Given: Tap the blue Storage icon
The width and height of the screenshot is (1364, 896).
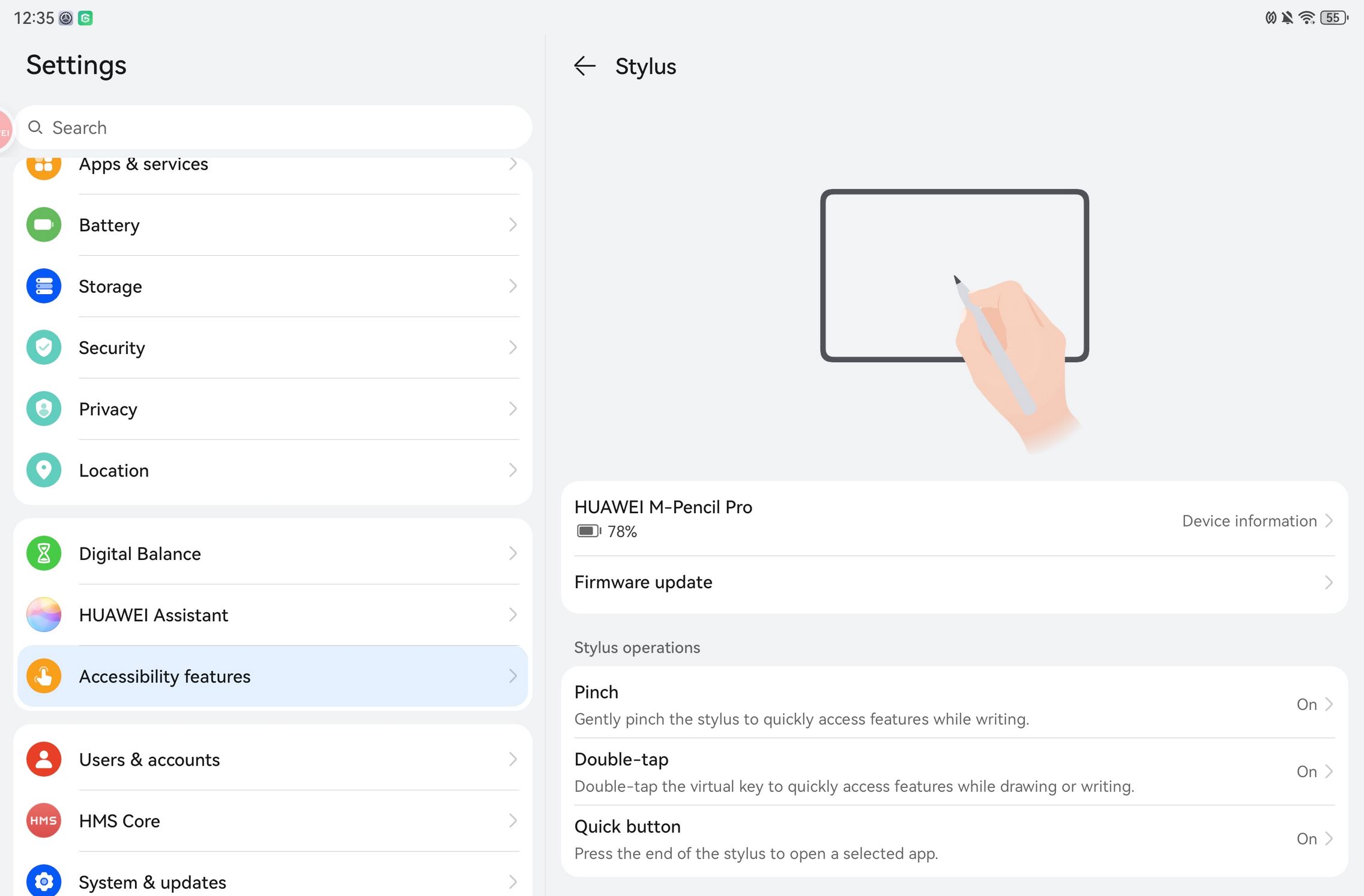Looking at the screenshot, I should tap(44, 286).
